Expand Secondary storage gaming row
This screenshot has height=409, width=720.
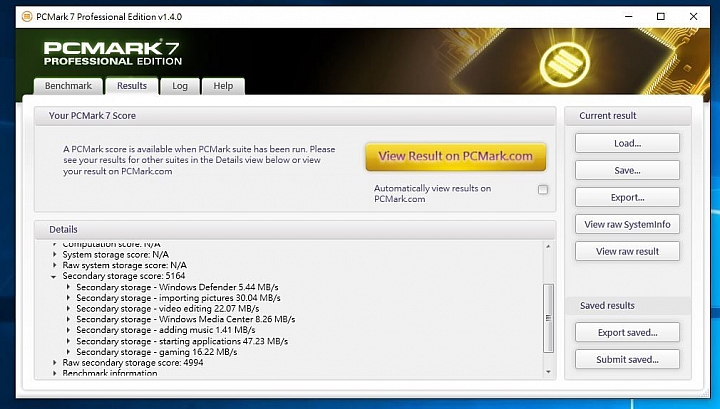click(x=68, y=352)
